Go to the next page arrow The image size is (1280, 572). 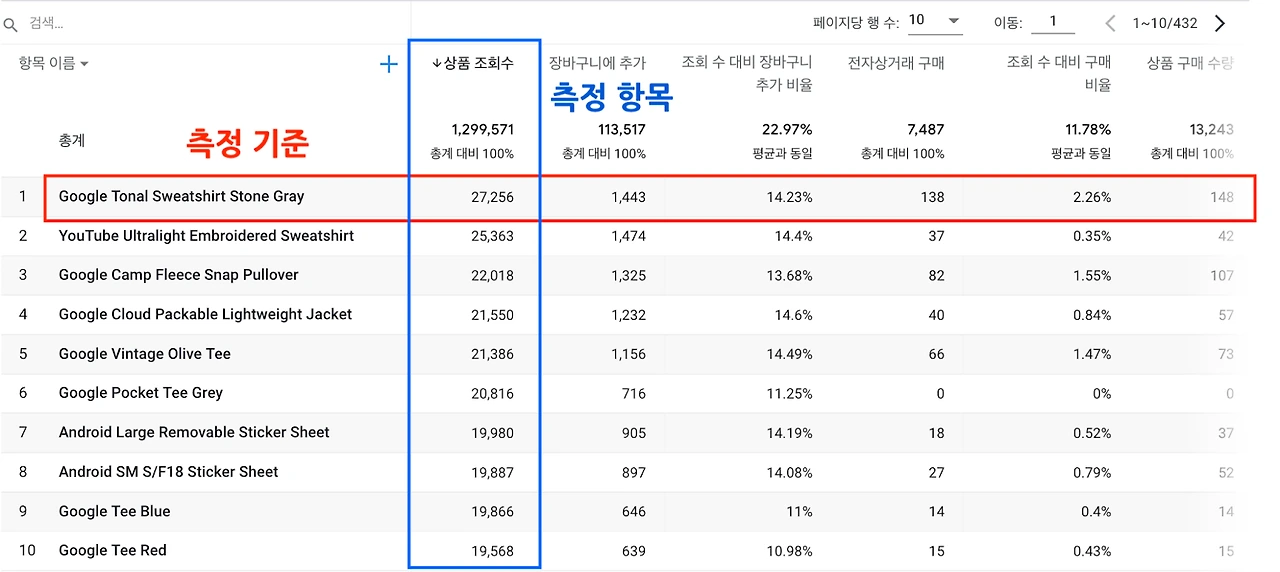coord(1219,23)
